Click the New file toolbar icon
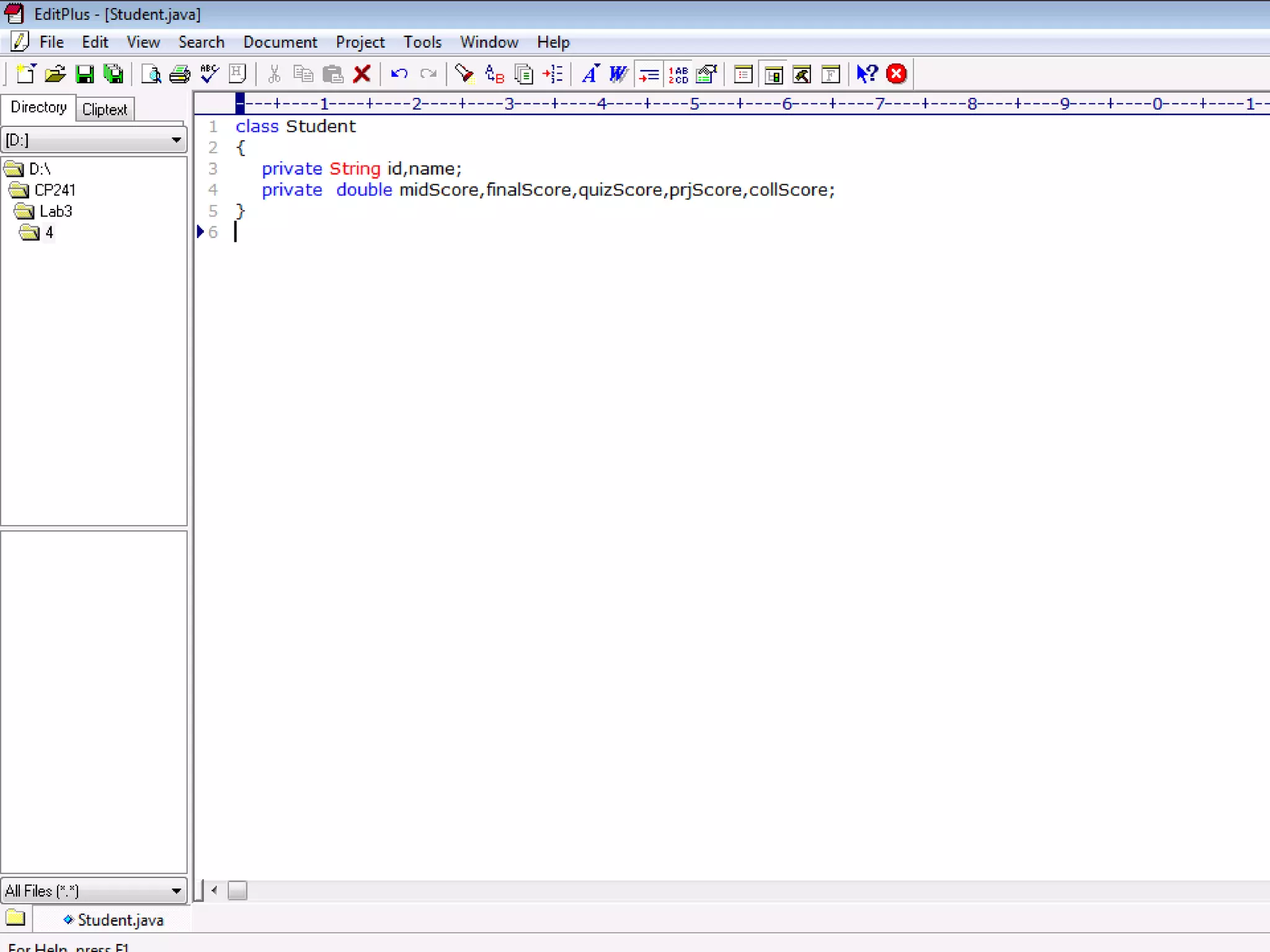The image size is (1270, 952). [25, 74]
